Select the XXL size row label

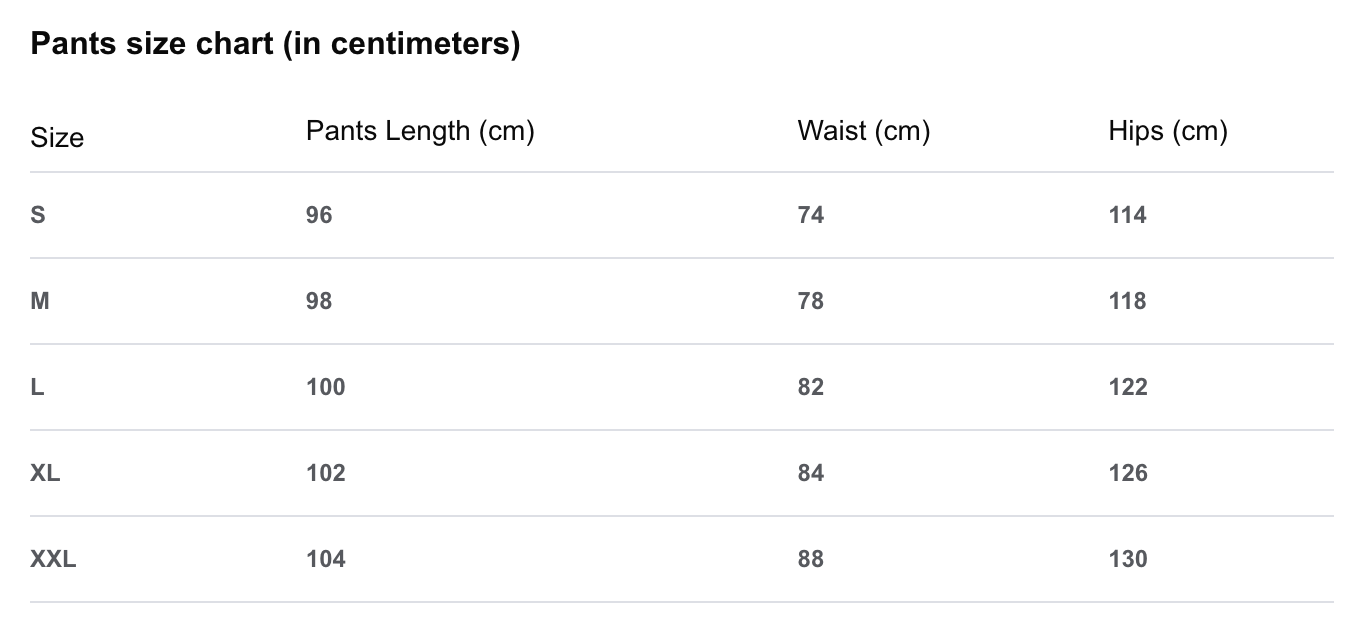(x=53, y=559)
